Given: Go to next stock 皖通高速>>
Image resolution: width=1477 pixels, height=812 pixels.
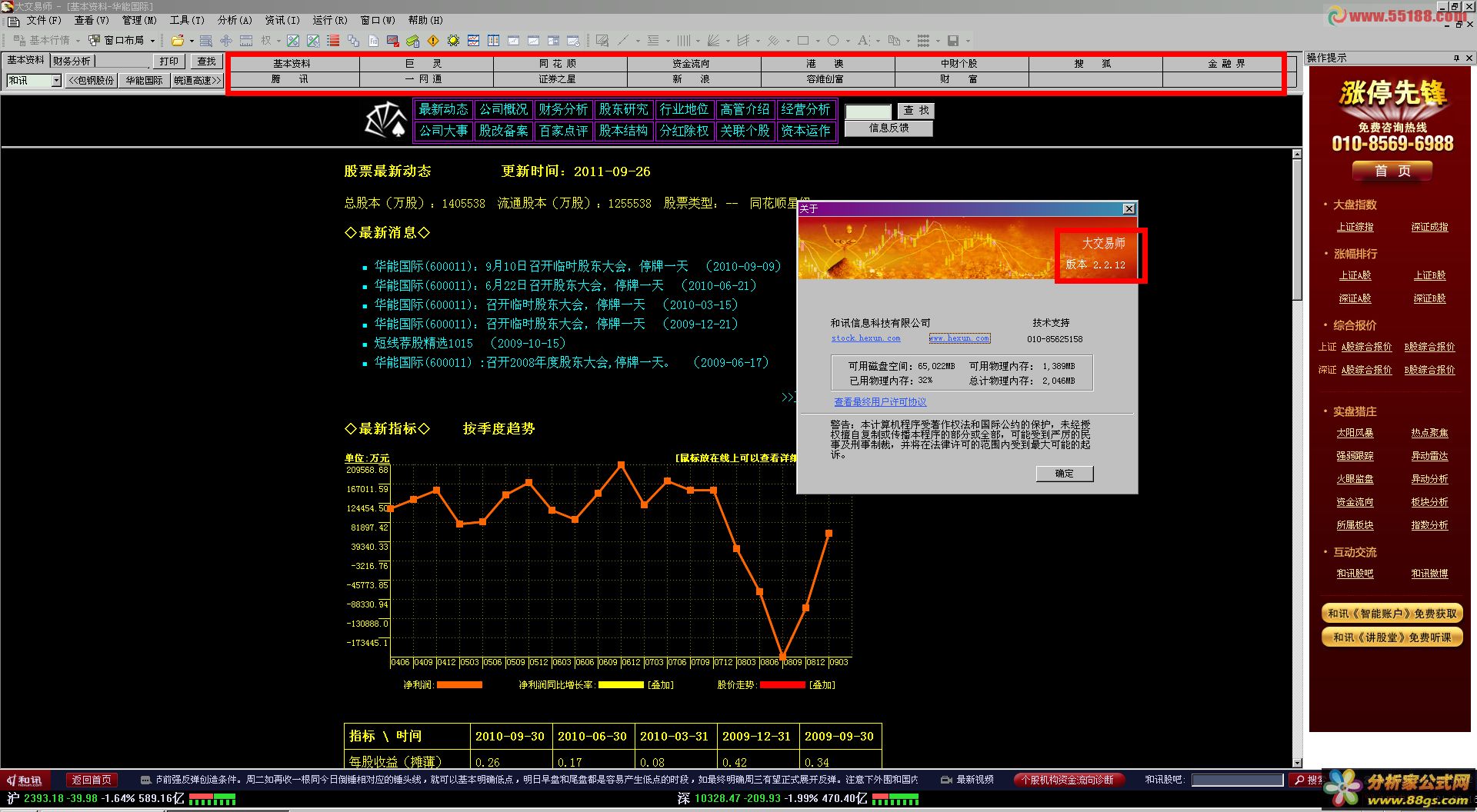Looking at the screenshot, I should tap(197, 80).
